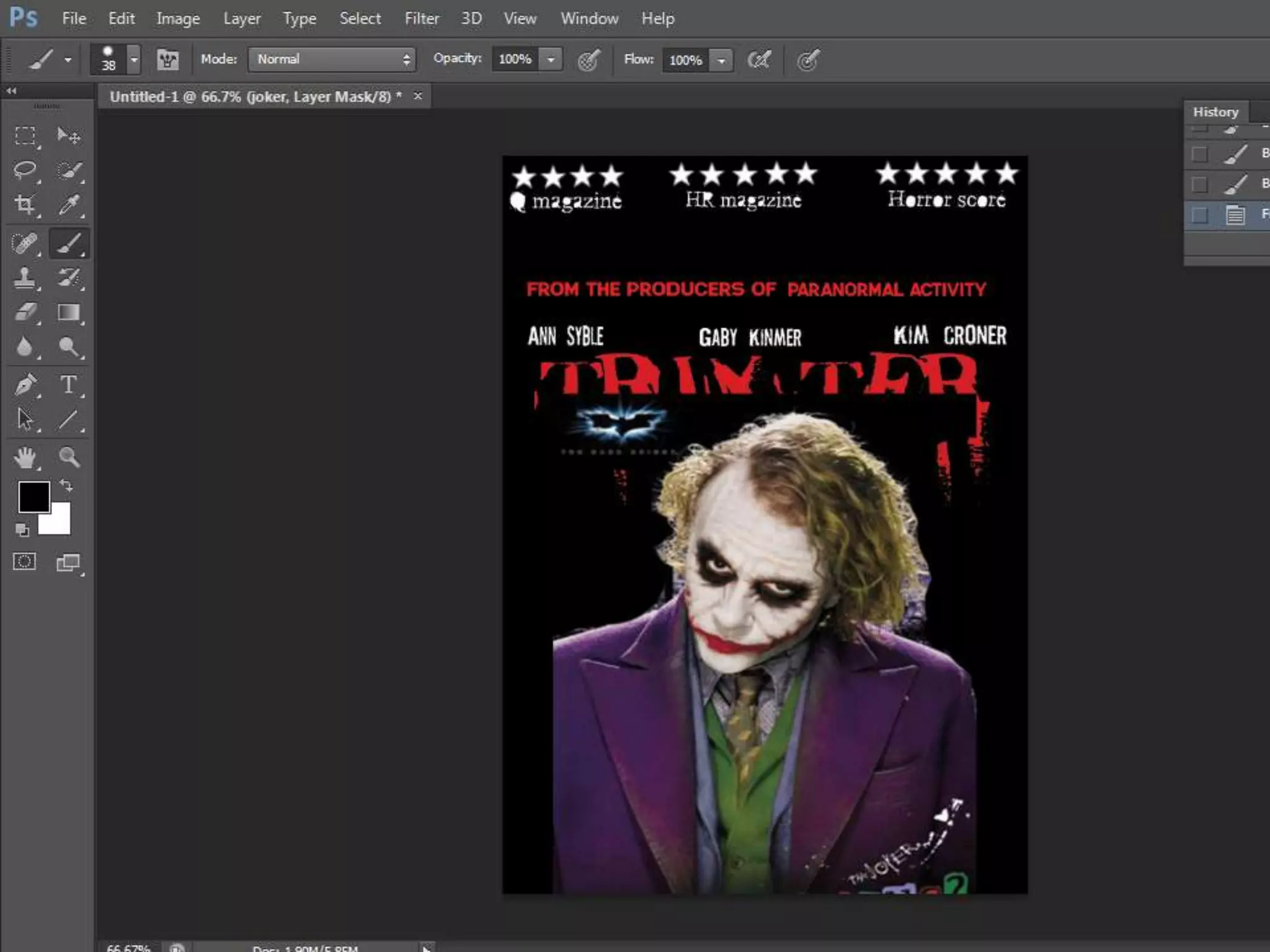Image resolution: width=1270 pixels, height=952 pixels.
Task: Select the Lasso tool
Action: 25,170
